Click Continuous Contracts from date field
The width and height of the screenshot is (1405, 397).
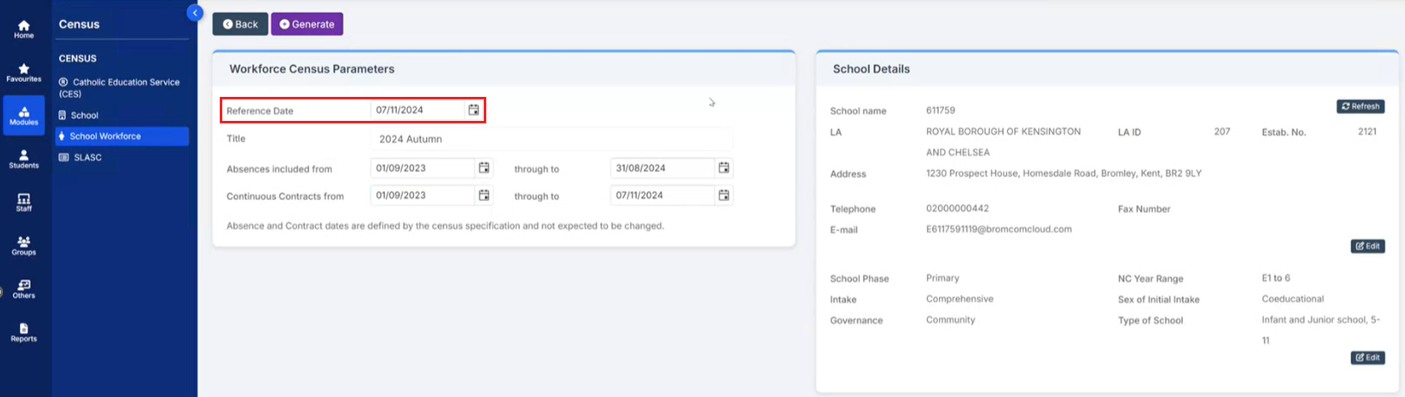pos(422,195)
